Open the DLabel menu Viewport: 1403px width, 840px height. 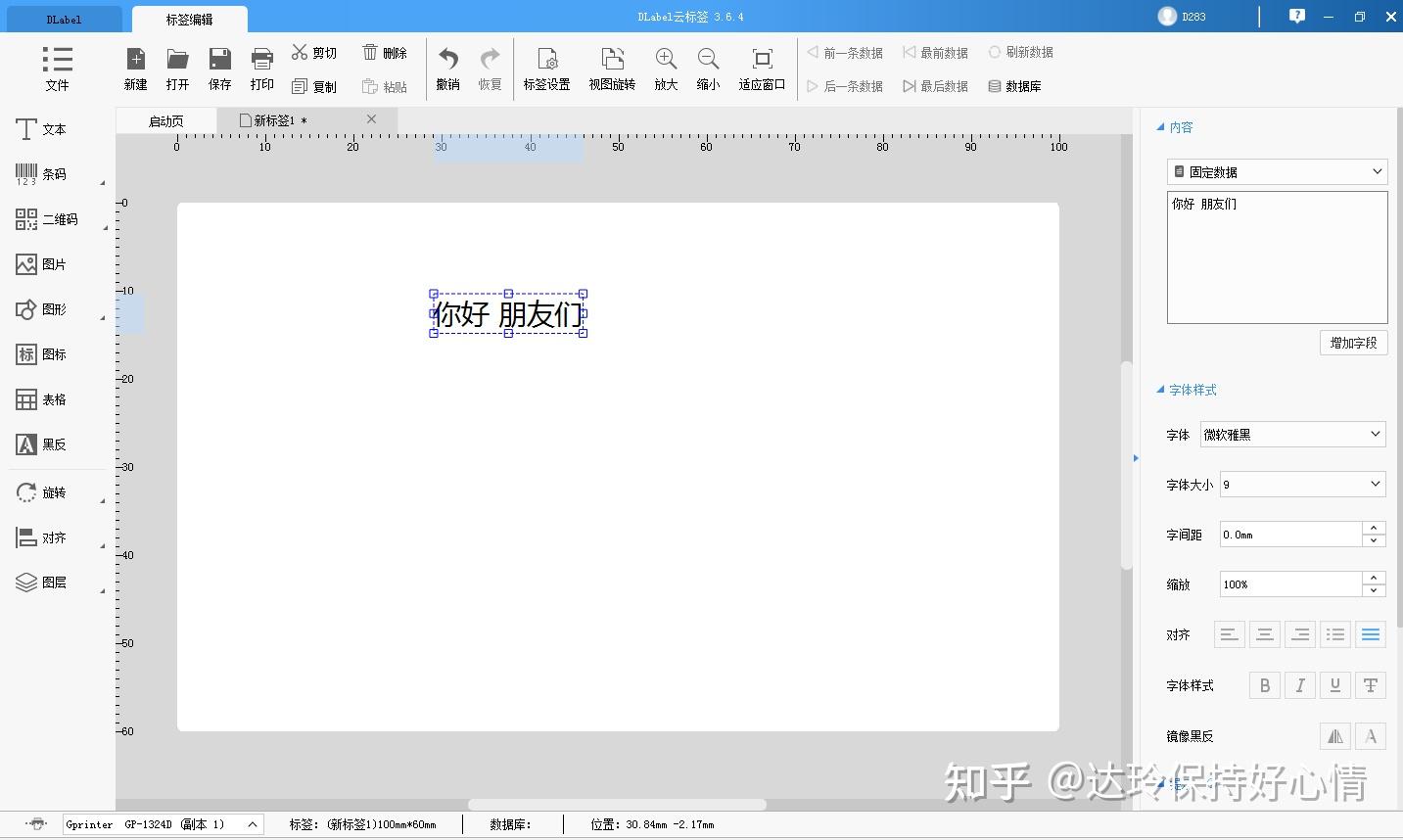click(62, 18)
